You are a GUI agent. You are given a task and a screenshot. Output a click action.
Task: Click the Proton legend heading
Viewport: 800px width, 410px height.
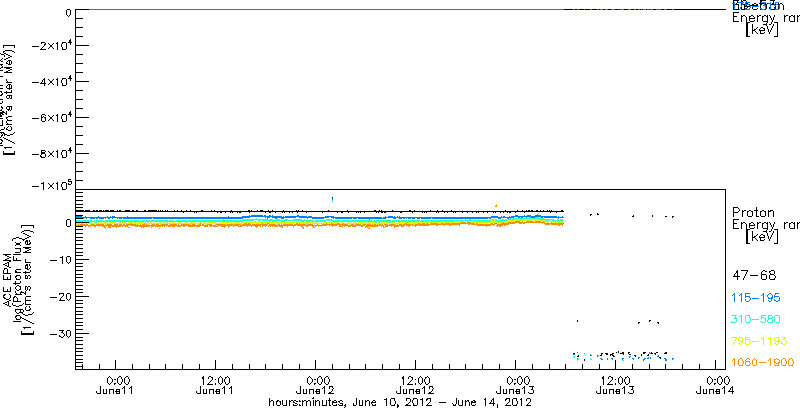coord(753,212)
